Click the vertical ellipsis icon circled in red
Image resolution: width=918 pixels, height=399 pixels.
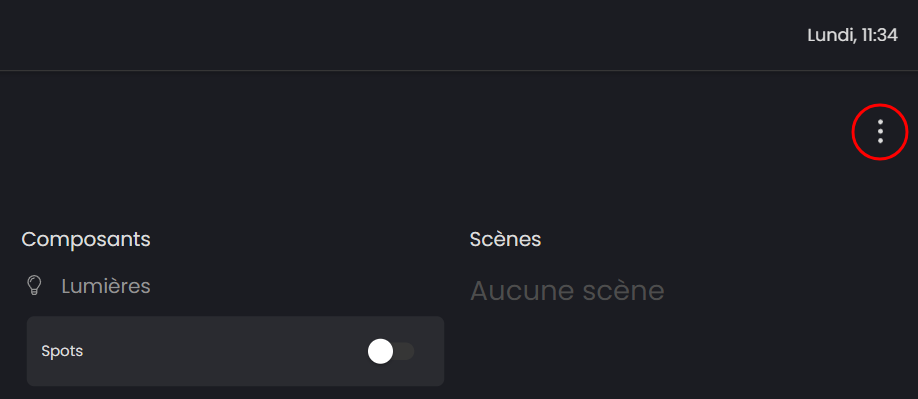point(880,132)
